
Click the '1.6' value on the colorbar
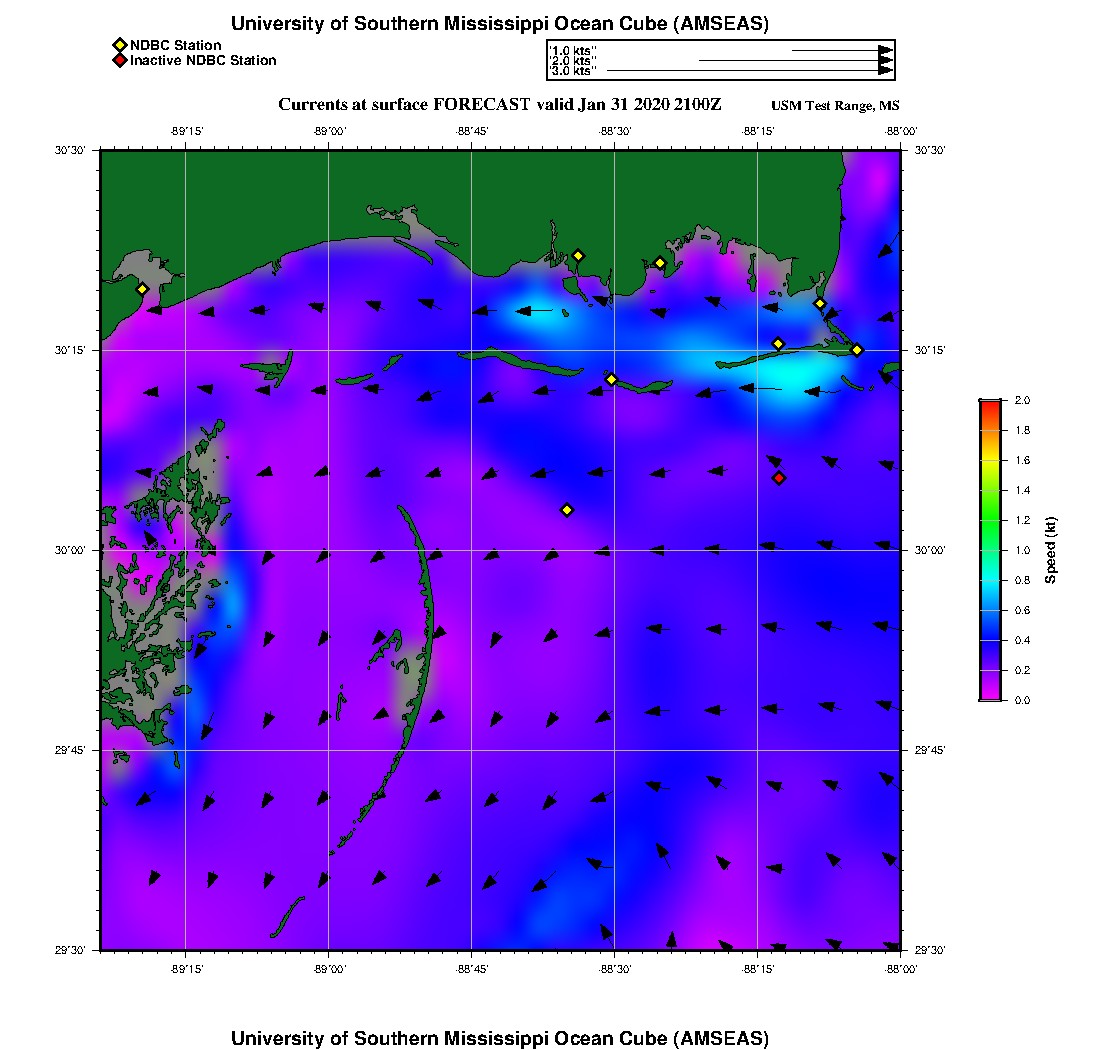(1023, 461)
